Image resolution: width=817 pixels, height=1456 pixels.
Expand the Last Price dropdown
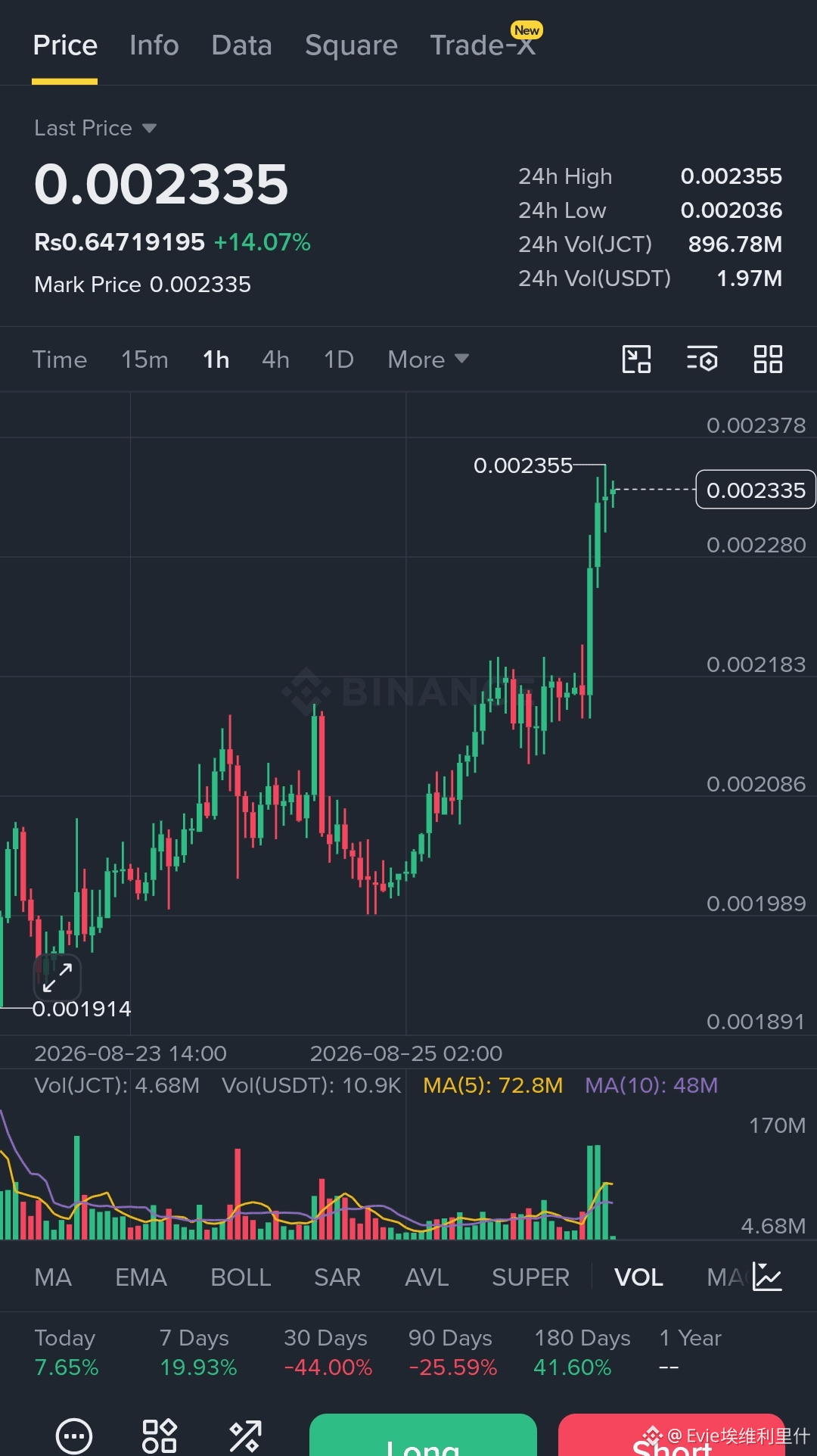click(95, 128)
